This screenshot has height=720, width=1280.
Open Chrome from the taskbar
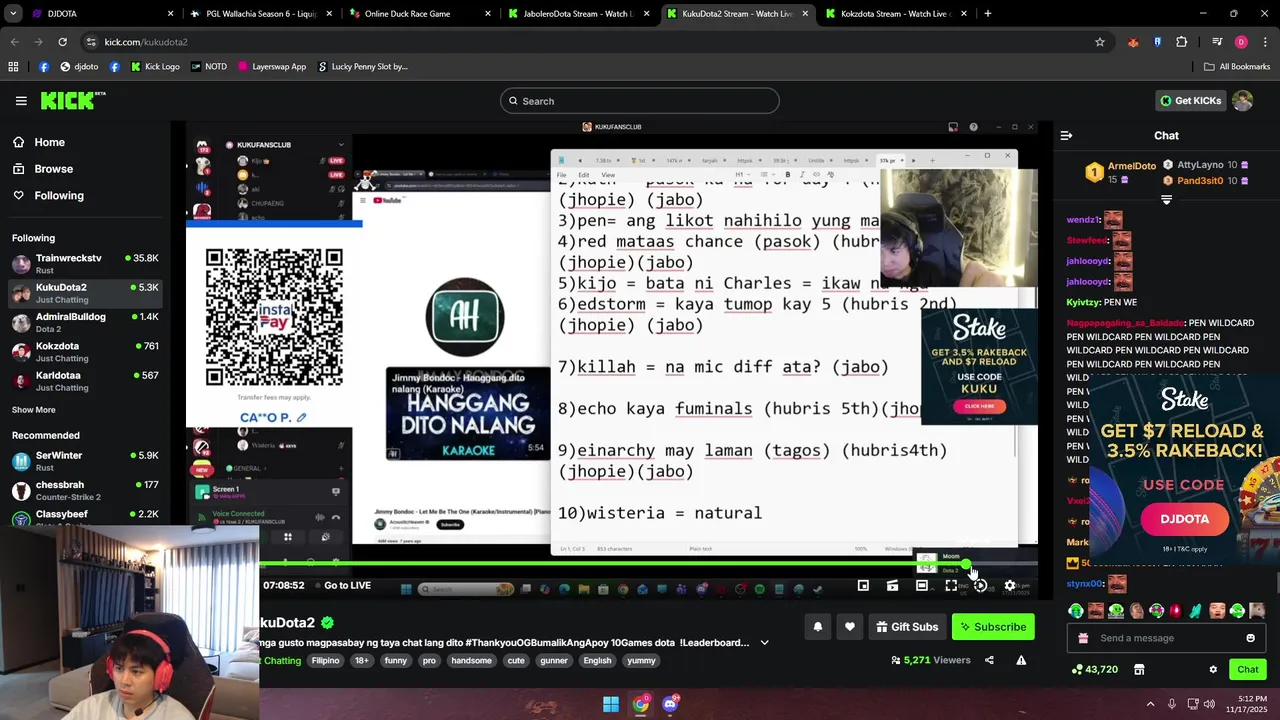[x=640, y=704]
